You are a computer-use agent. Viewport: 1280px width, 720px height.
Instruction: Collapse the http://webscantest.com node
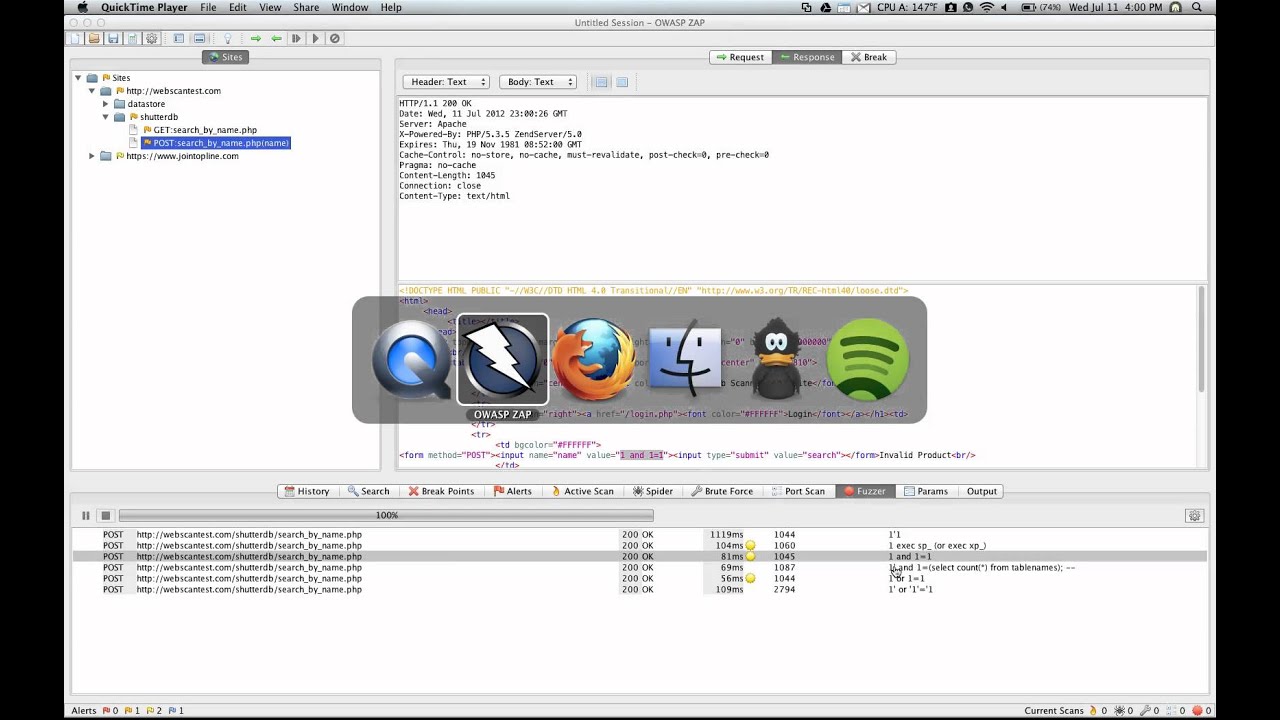pos(91,90)
